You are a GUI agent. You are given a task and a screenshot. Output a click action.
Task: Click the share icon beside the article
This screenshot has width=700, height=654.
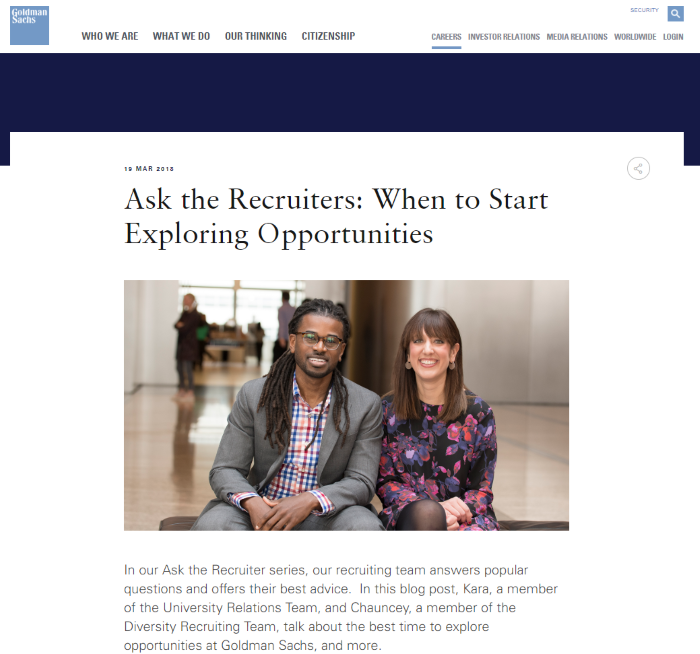638,168
